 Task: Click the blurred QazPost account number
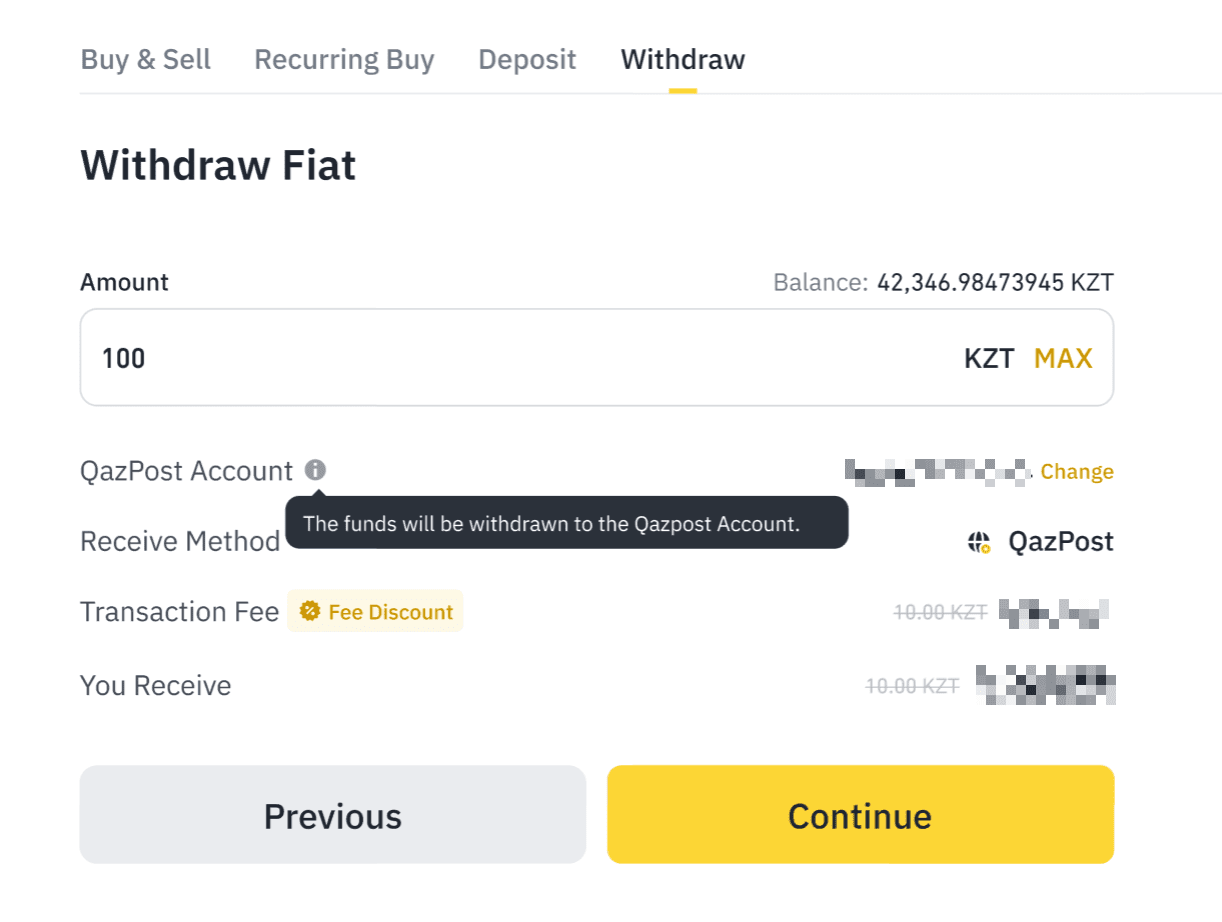point(936,471)
